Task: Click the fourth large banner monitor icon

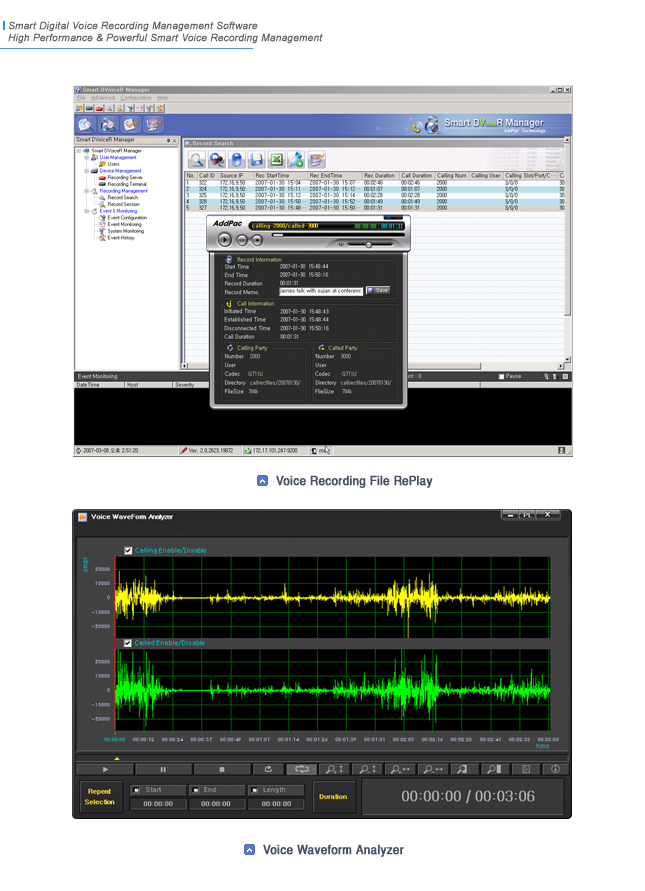Action: (153, 124)
